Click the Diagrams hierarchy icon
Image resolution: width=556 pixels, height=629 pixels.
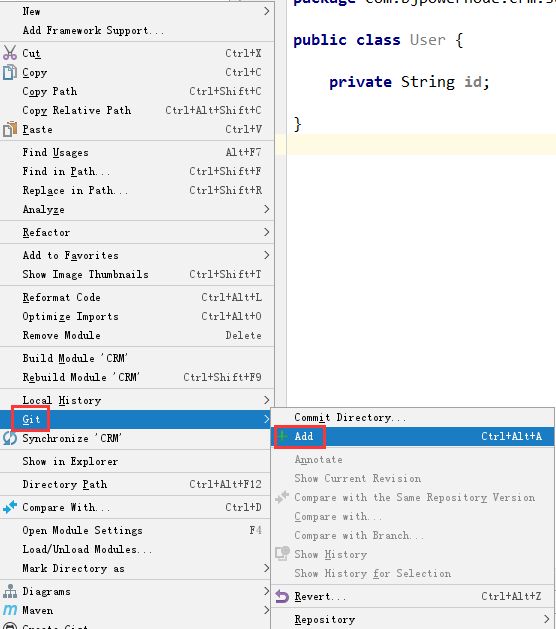click(x=10, y=591)
